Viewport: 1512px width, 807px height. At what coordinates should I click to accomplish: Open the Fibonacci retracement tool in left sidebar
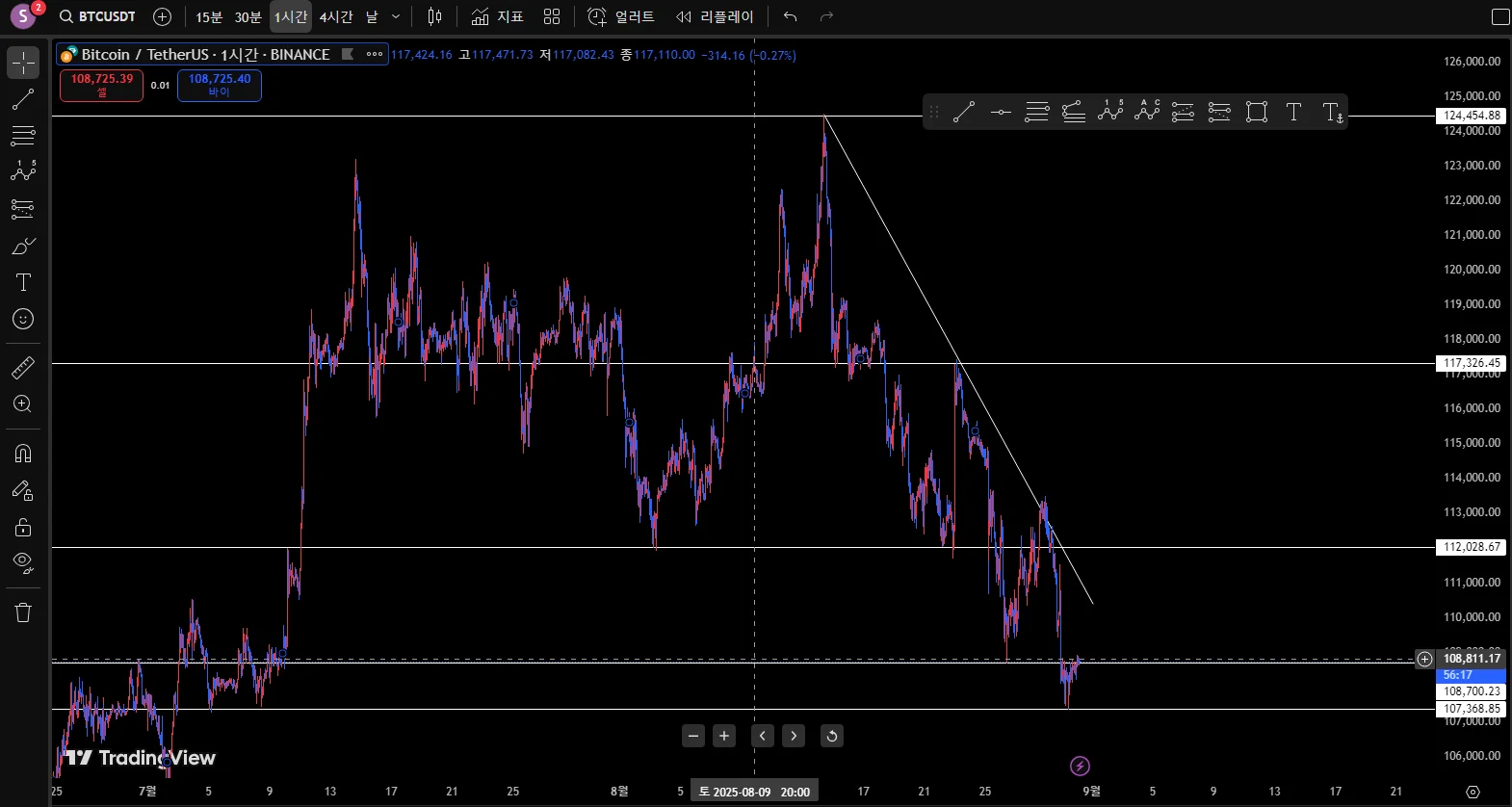pos(23,136)
